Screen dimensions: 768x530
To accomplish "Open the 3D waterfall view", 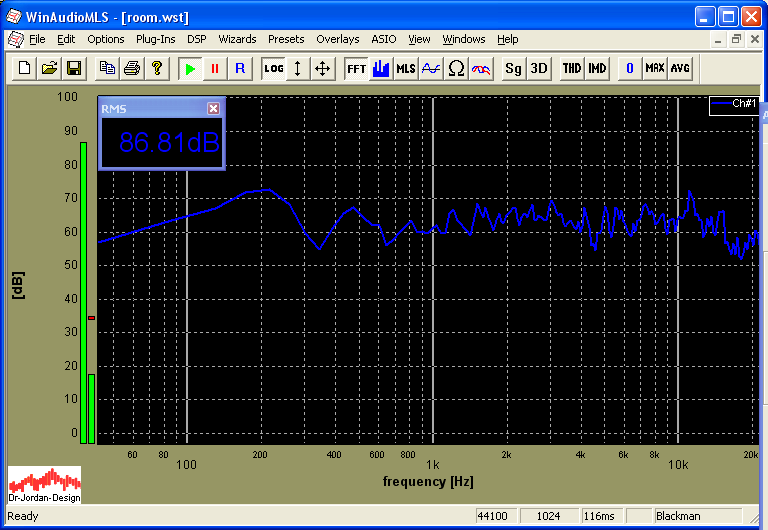I will (x=539, y=69).
